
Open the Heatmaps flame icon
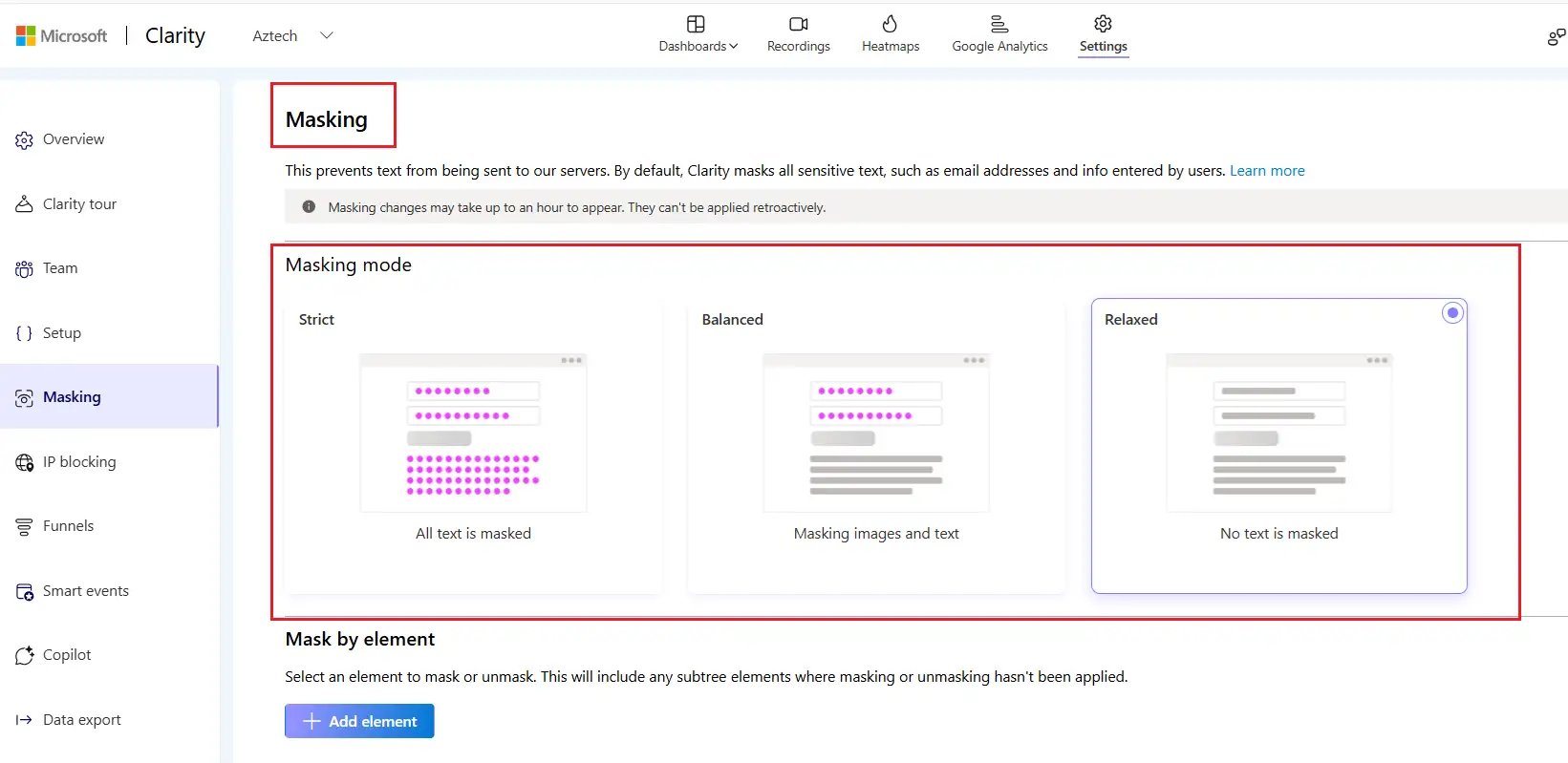point(890,24)
